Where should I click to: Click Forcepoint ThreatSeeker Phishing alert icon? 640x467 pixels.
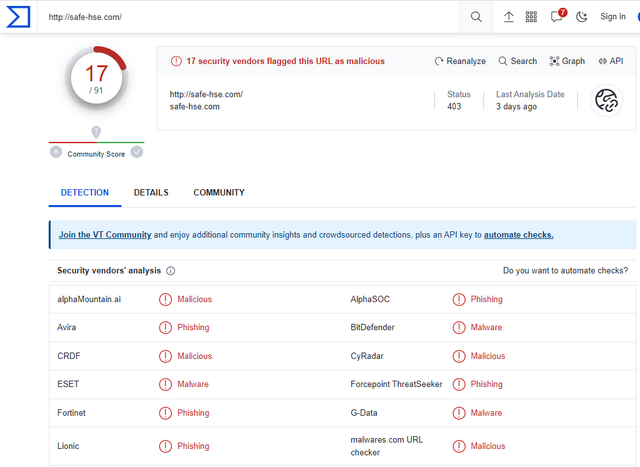coord(459,384)
